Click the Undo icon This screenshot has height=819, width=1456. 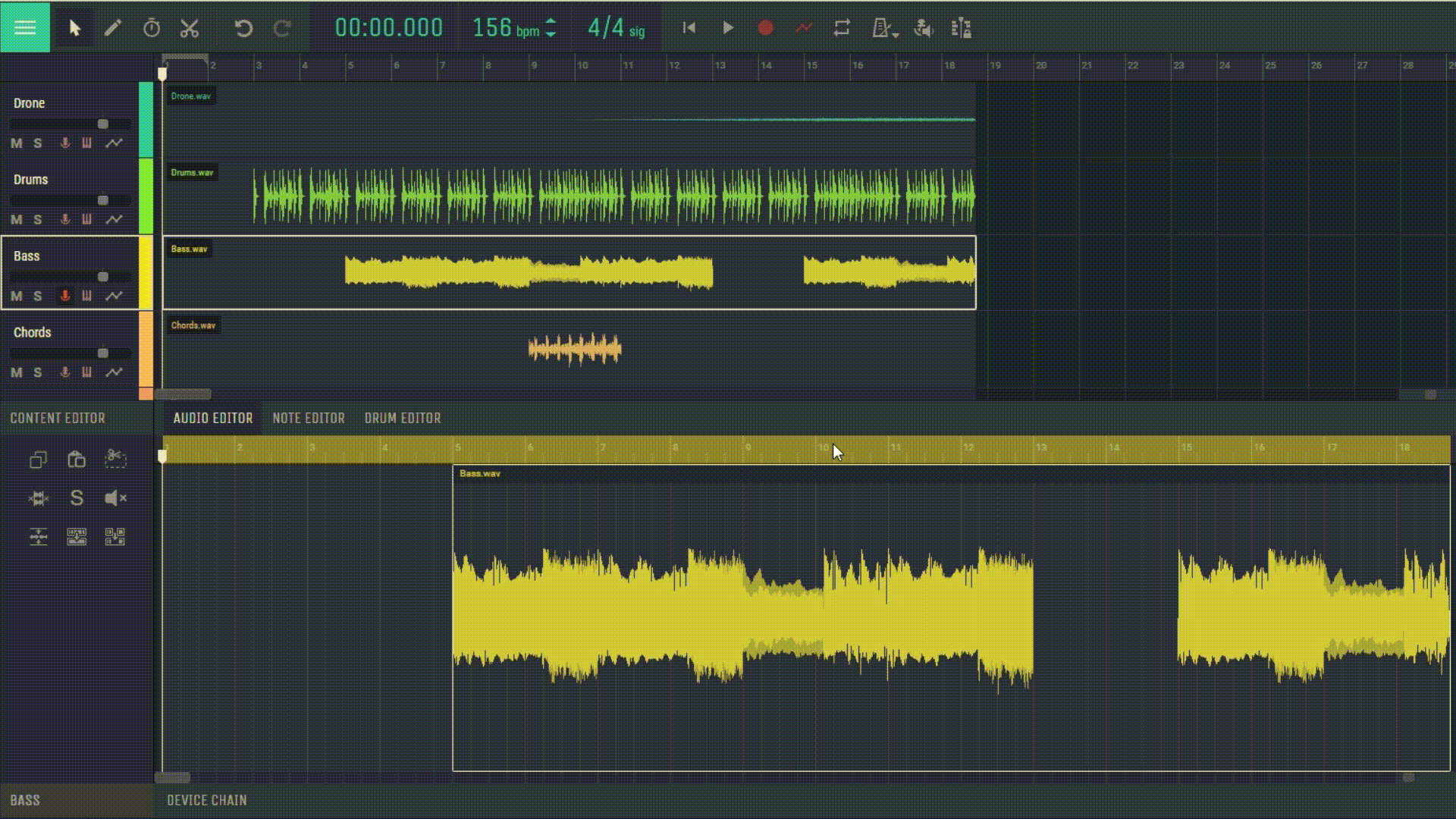pos(243,27)
